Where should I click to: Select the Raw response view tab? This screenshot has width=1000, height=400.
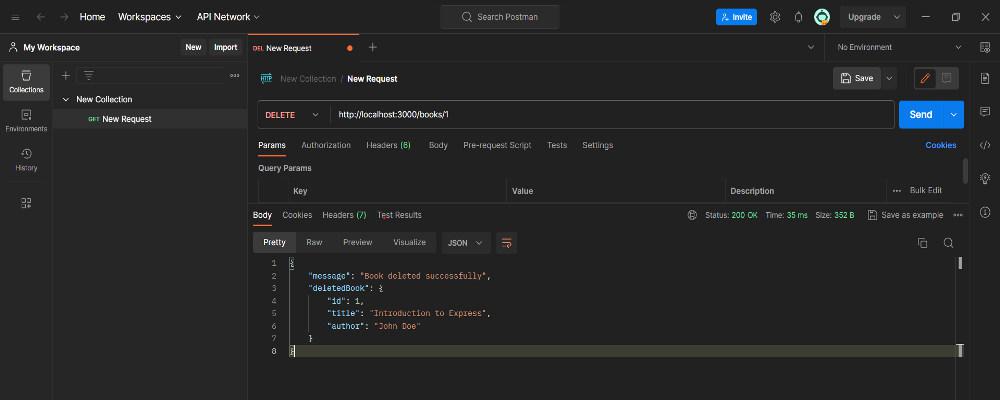(x=314, y=243)
